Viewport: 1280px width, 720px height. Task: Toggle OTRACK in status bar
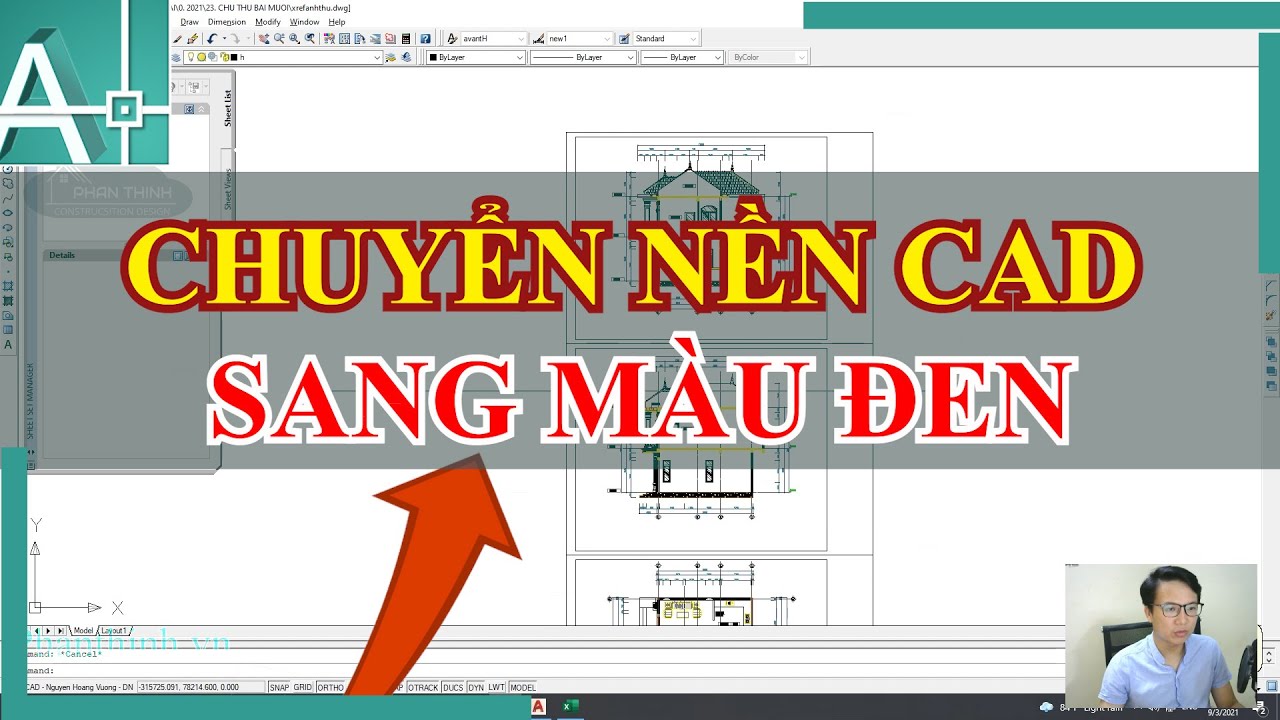coord(423,688)
